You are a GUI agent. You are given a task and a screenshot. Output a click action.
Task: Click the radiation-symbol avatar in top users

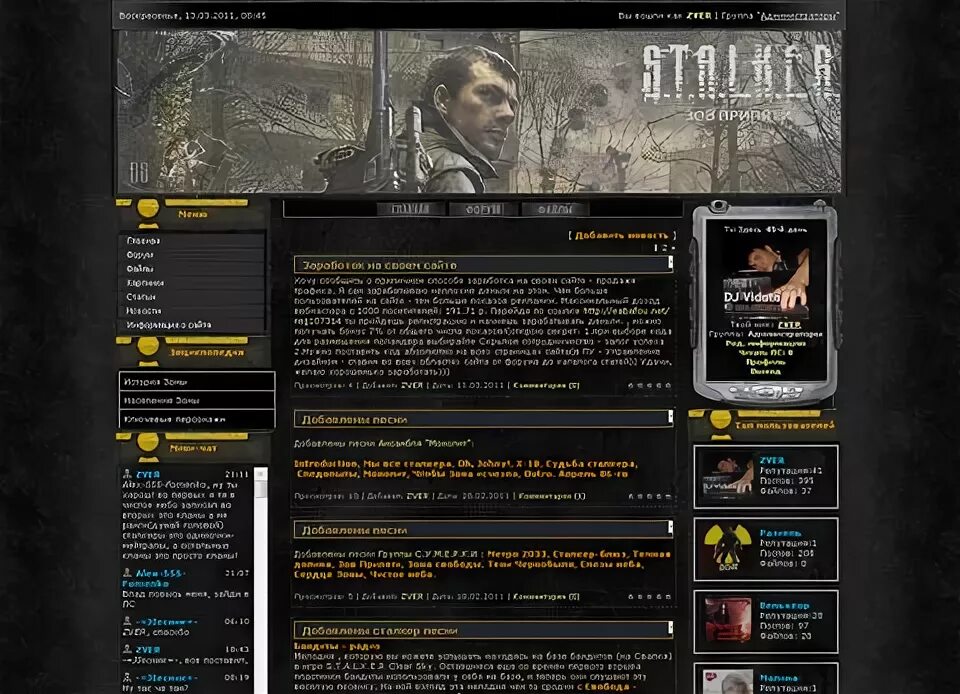click(727, 548)
